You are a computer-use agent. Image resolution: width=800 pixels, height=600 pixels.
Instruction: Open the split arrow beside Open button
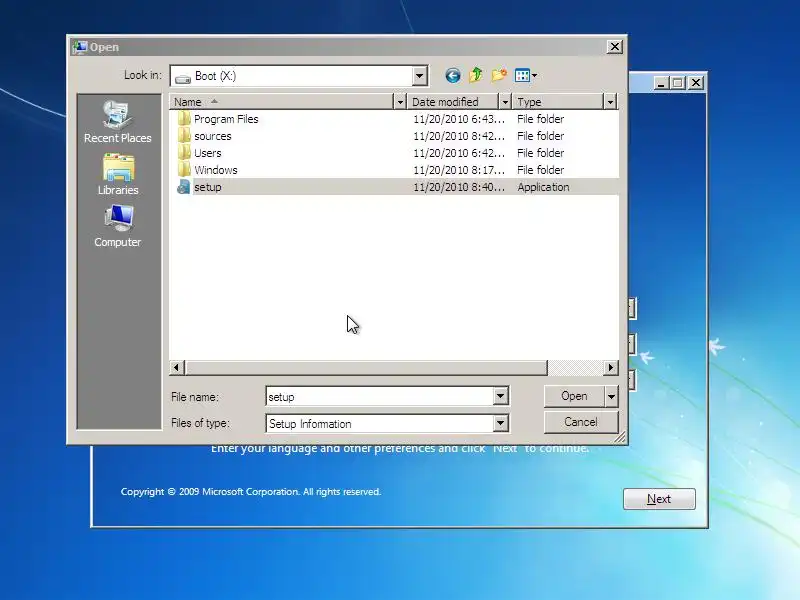(611, 396)
